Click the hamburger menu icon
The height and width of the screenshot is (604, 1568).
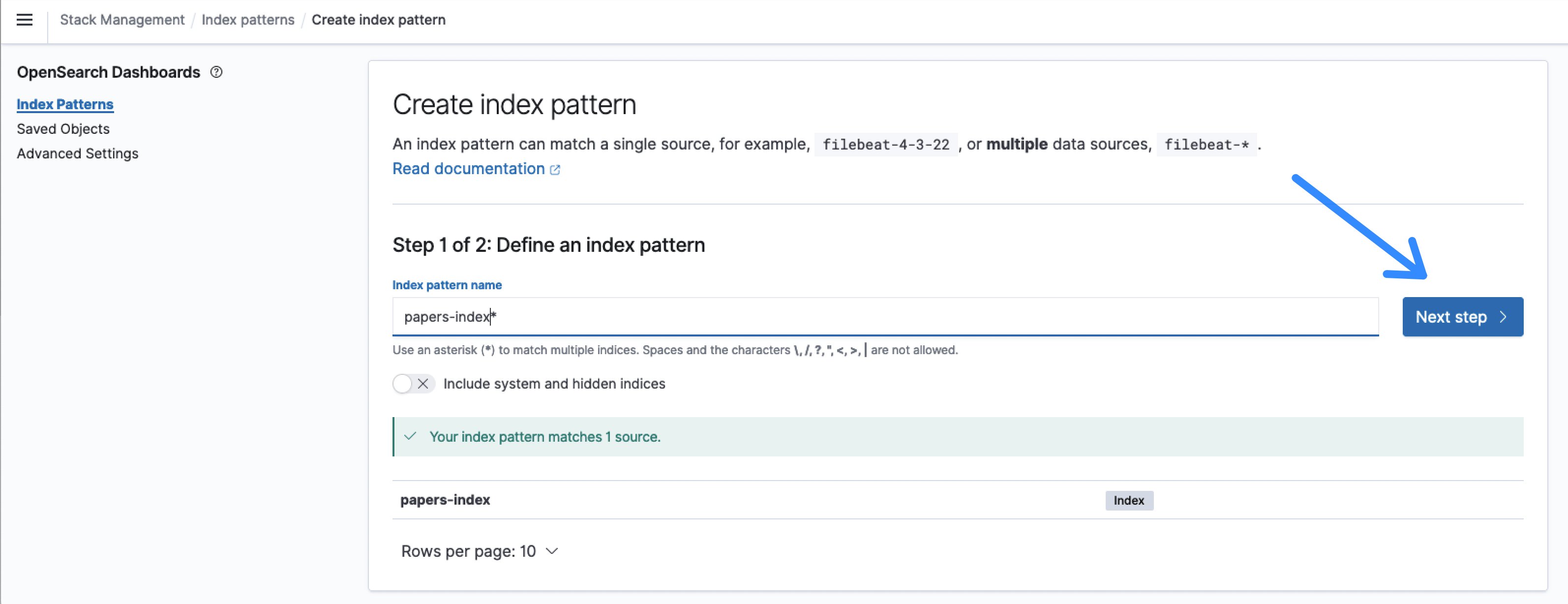tap(24, 20)
